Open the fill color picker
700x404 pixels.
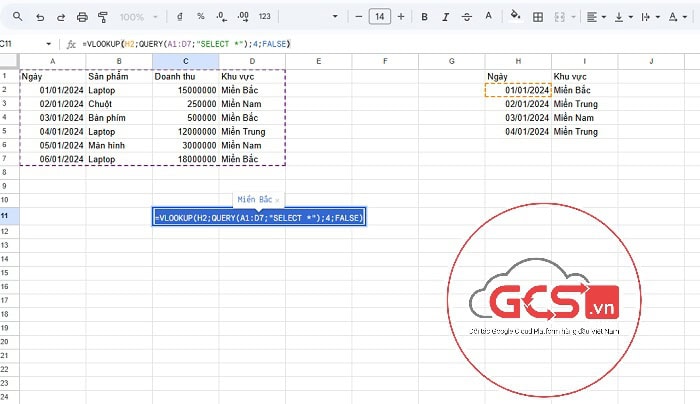[515, 17]
